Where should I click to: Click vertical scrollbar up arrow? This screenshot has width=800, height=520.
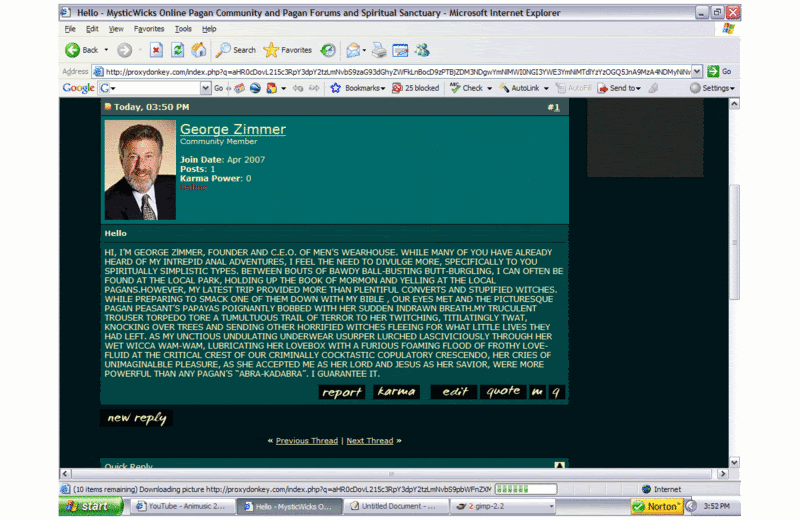[734, 104]
